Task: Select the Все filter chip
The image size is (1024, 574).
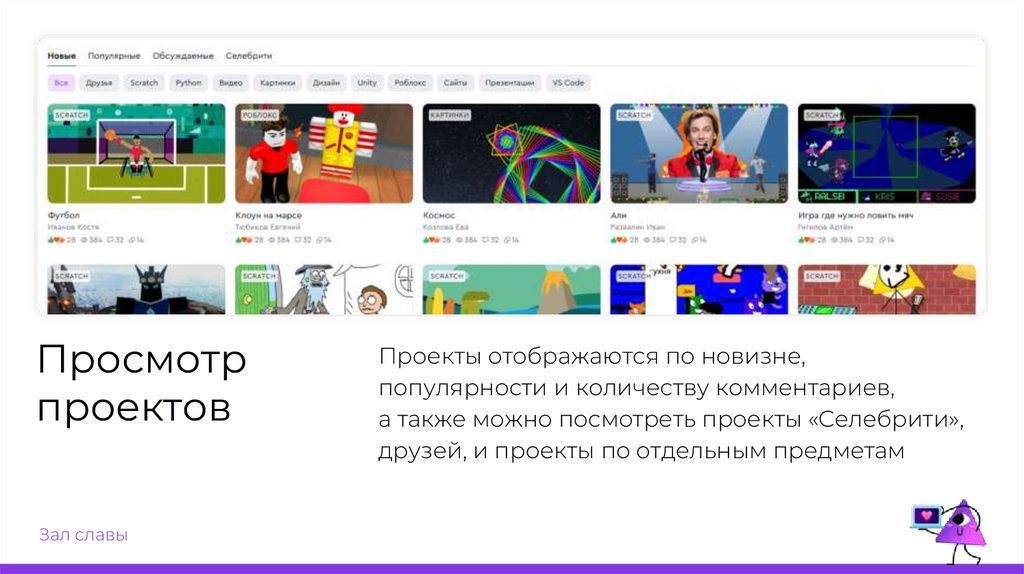Action: [61, 83]
